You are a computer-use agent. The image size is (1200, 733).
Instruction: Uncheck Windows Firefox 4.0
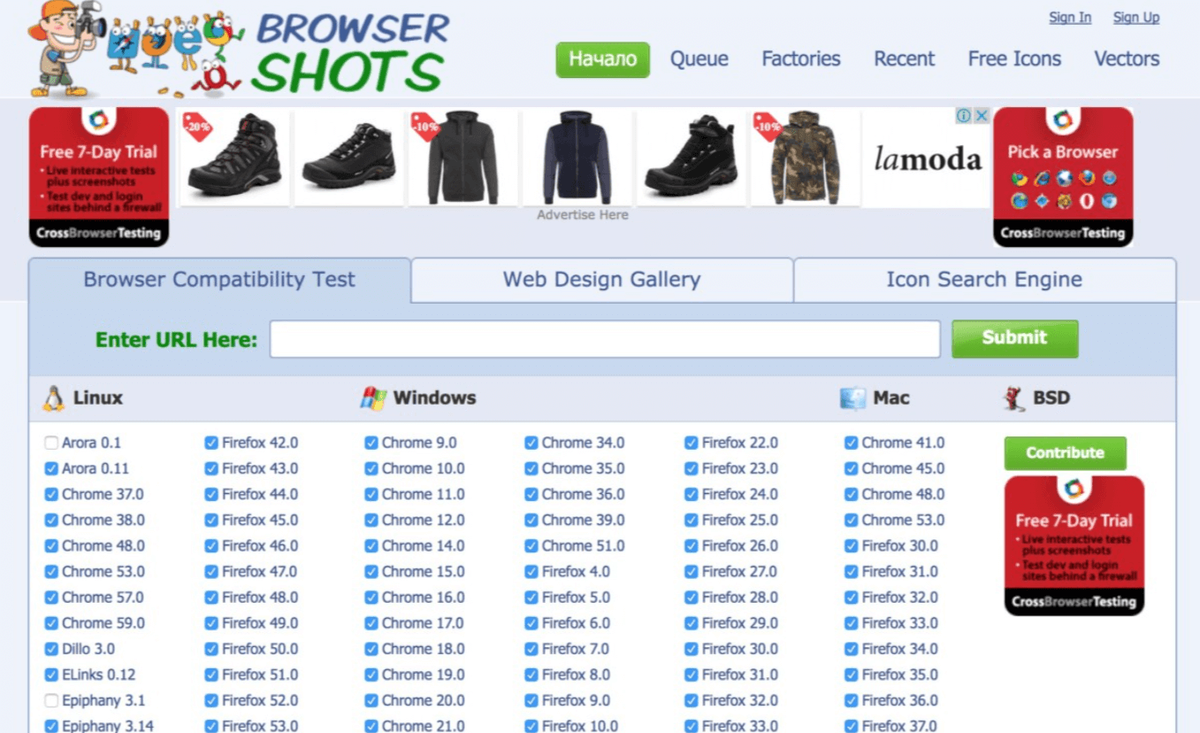532,572
